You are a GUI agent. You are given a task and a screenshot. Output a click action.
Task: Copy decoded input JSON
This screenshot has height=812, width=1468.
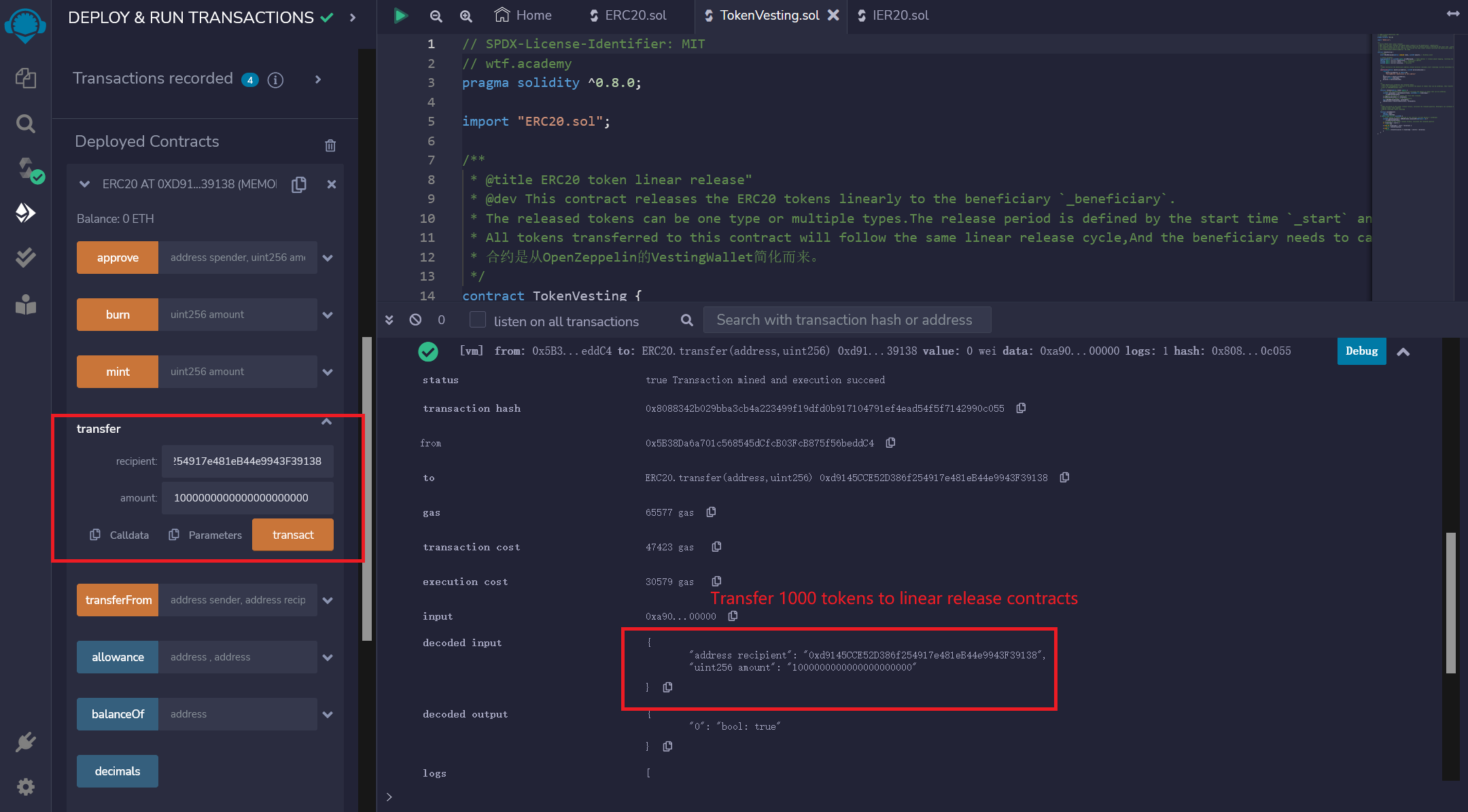point(667,687)
